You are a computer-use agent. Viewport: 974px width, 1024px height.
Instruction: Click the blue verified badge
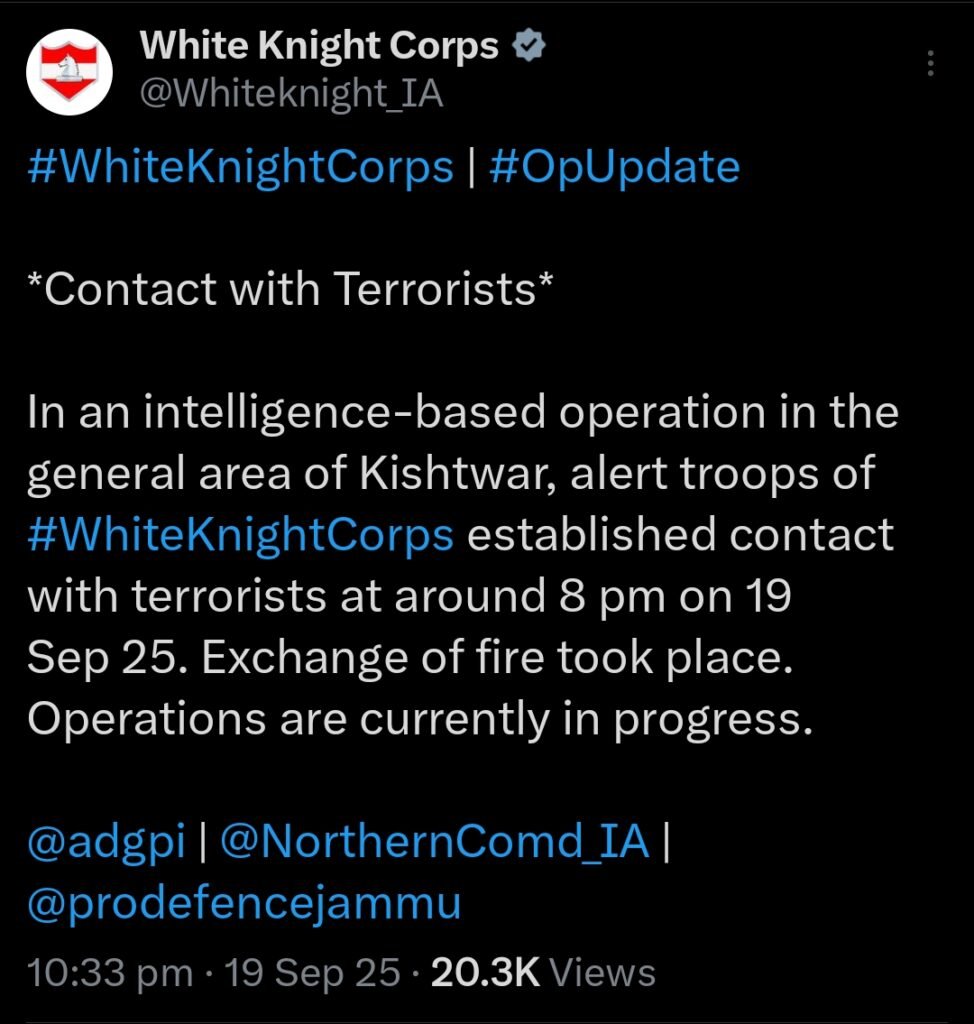pos(527,46)
